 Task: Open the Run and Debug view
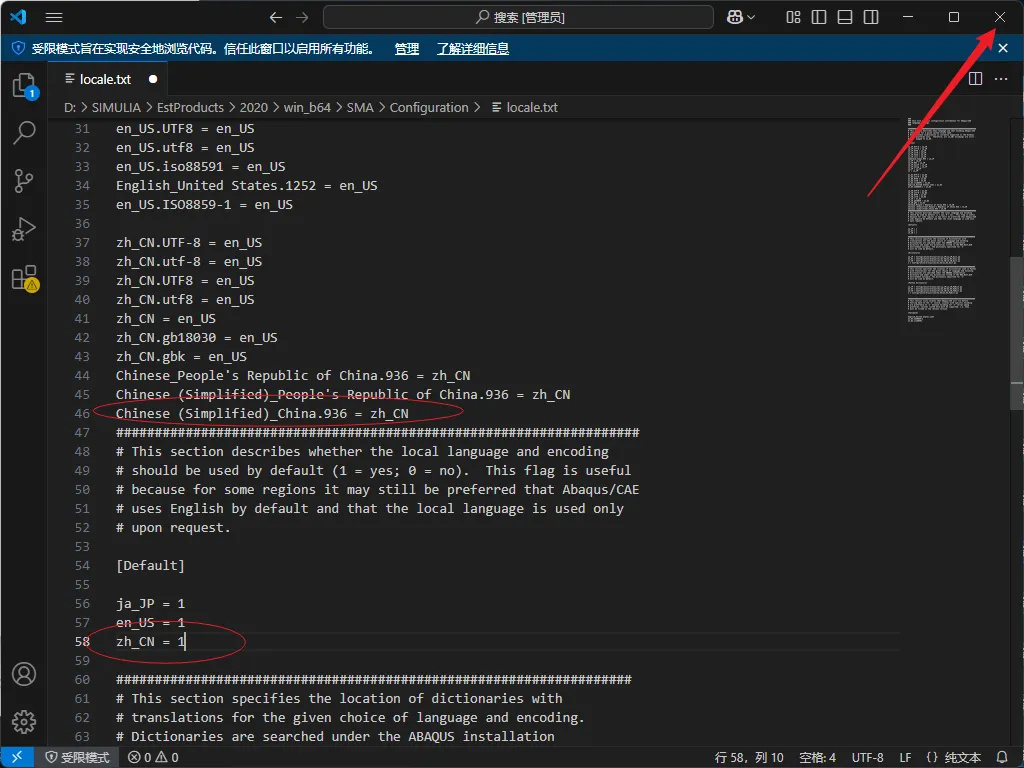click(x=24, y=229)
